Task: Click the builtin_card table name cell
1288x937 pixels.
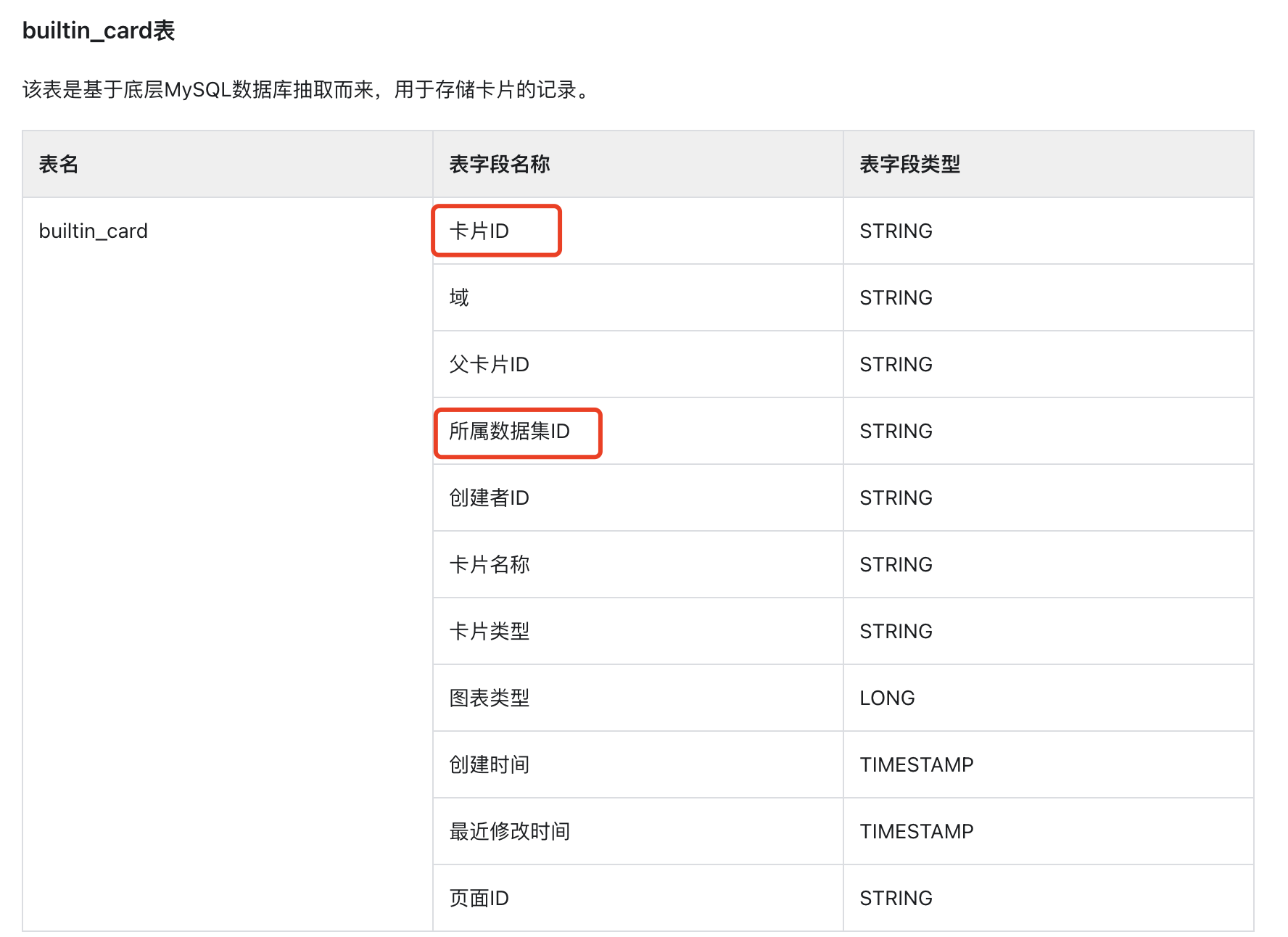Action: [x=93, y=231]
